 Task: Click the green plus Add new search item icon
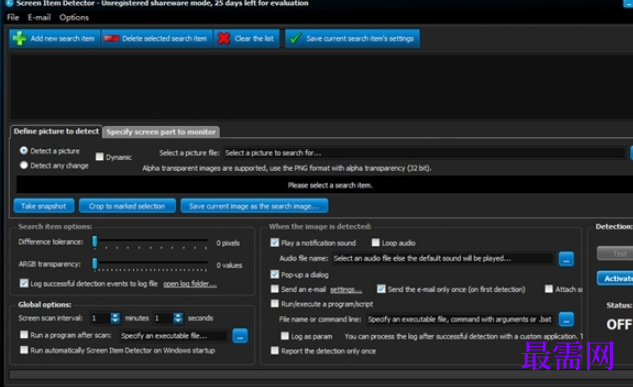pos(19,38)
